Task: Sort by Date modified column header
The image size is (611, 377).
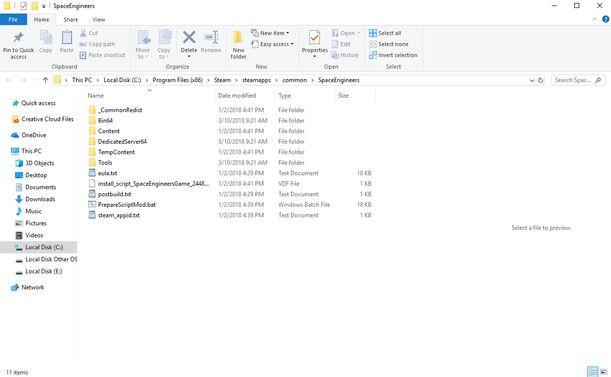Action: pos(237,96)
